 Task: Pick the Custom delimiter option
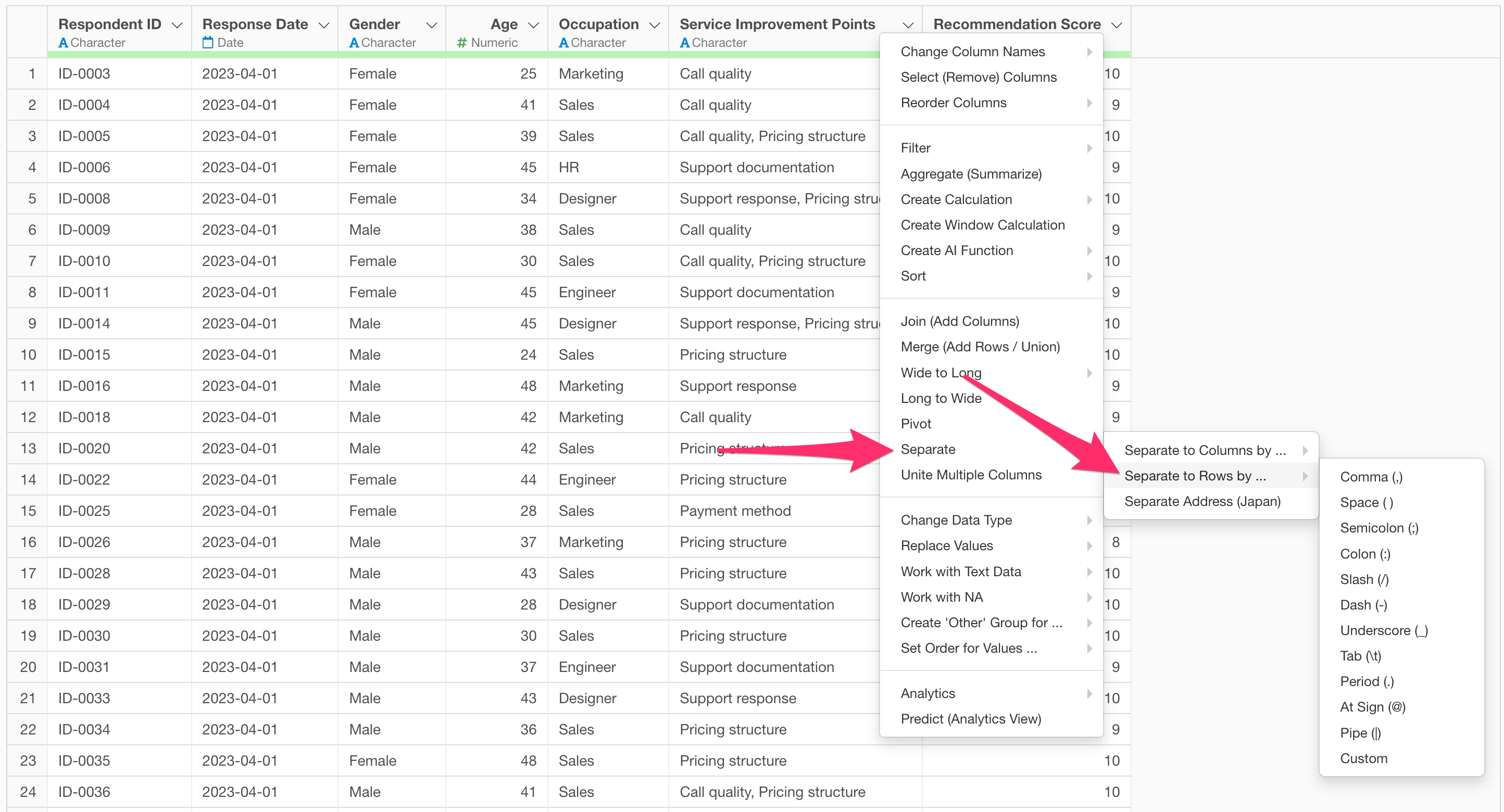click(x=1363, y=758)
